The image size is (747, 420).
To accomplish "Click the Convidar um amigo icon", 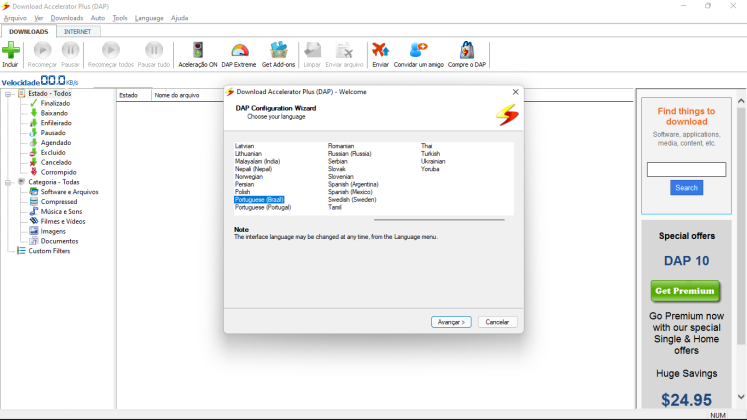I will pyautogui.click(x=419, y=50).
